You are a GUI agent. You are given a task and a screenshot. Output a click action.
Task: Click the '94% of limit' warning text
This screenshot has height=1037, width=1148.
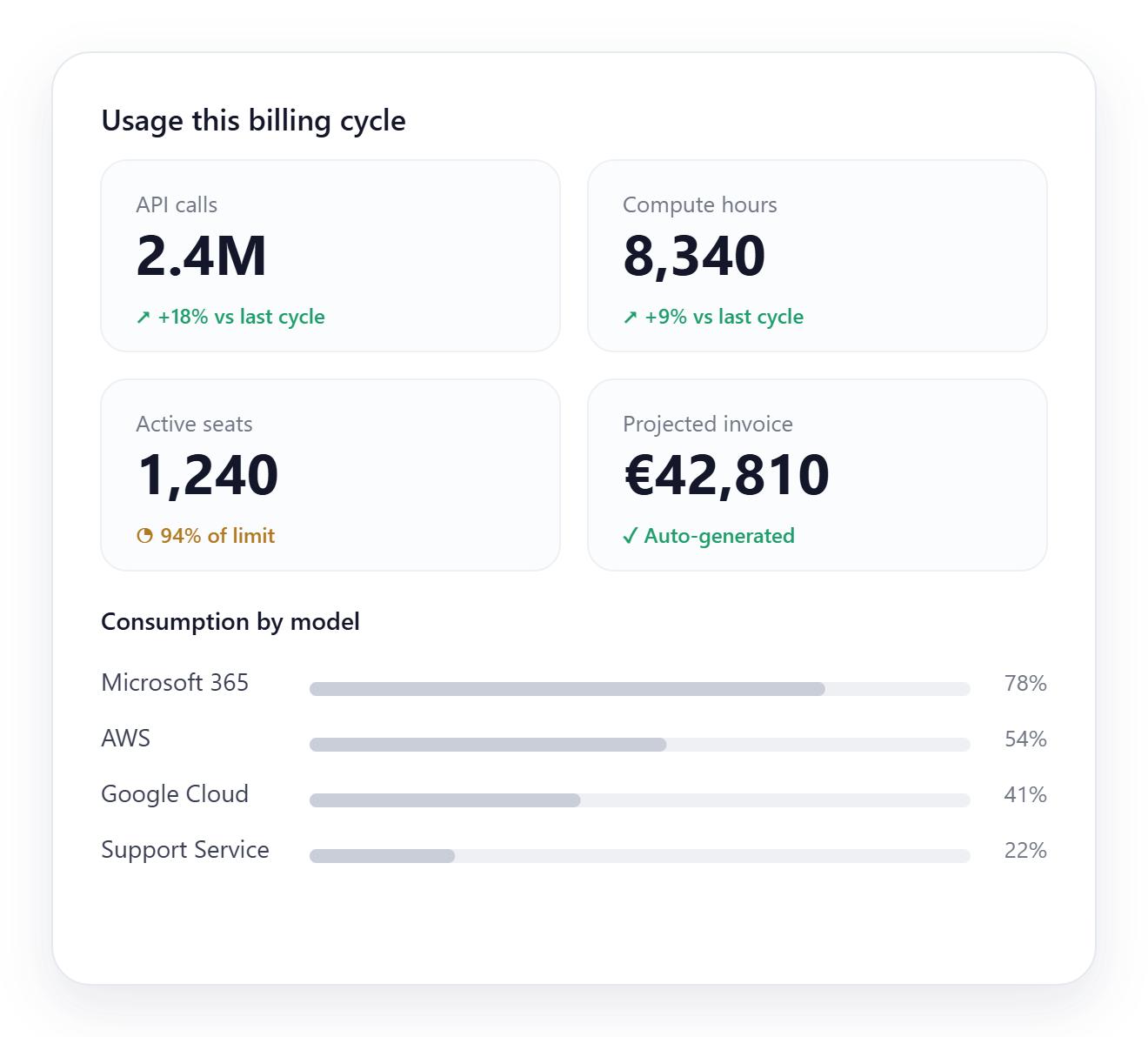(x=217, y=536)
